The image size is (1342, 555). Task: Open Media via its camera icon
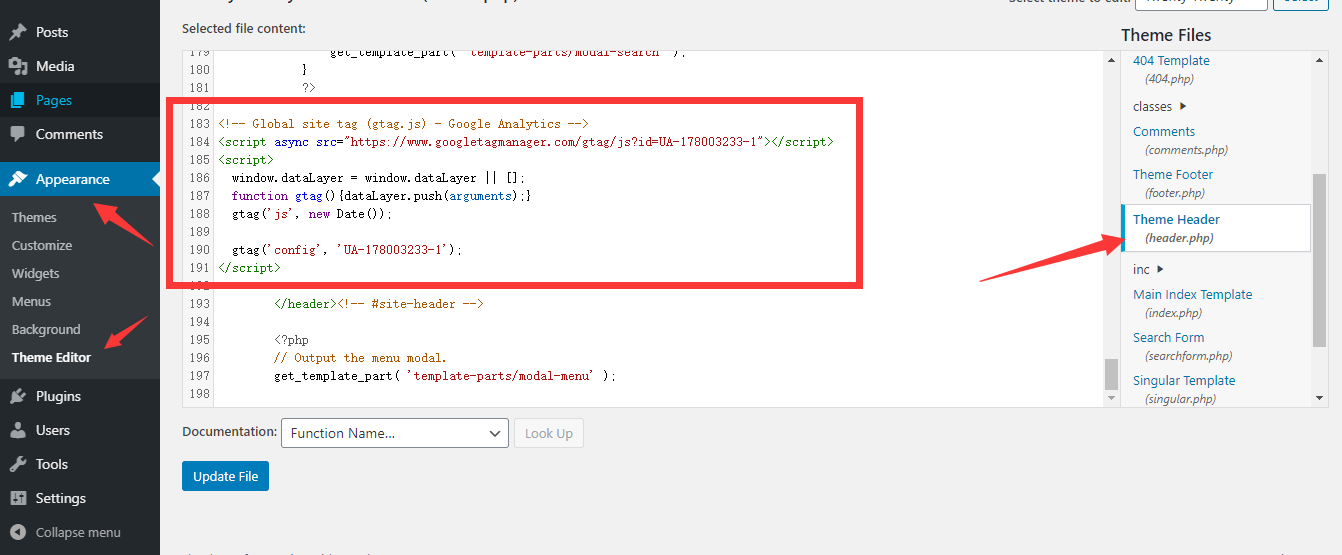(x=18, y=66)
